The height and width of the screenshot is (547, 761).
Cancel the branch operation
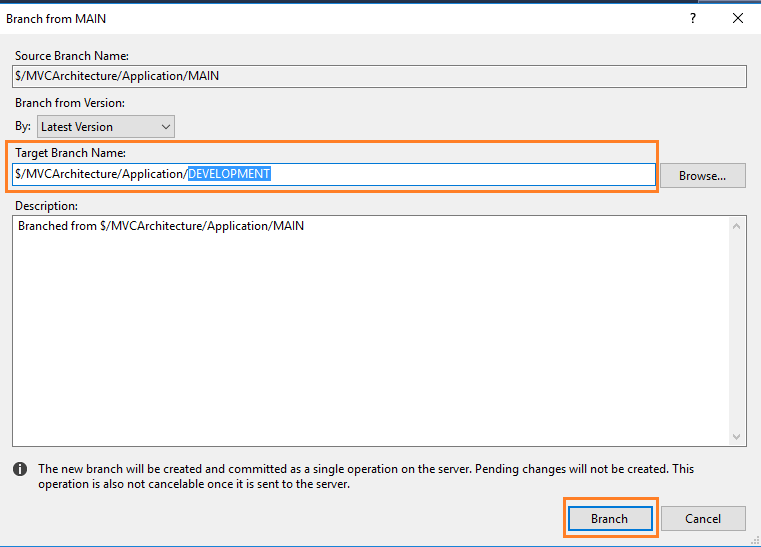[x=703, y=518]
